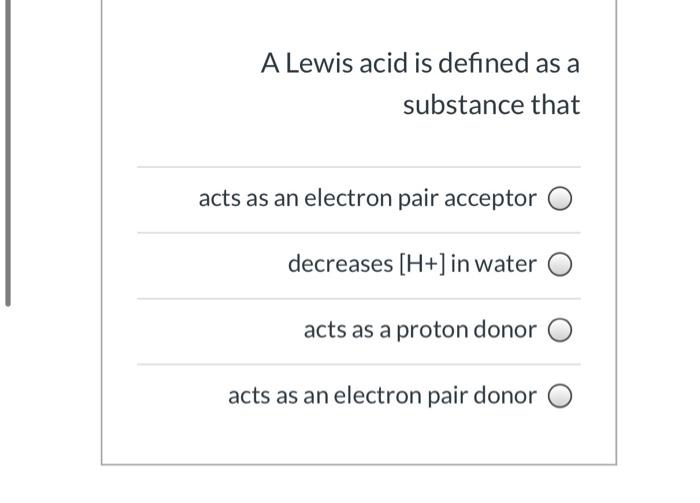Click the 'acts as a proton donor' answer text
Viewport: 700px width, 503px height.
coord(420,330)
